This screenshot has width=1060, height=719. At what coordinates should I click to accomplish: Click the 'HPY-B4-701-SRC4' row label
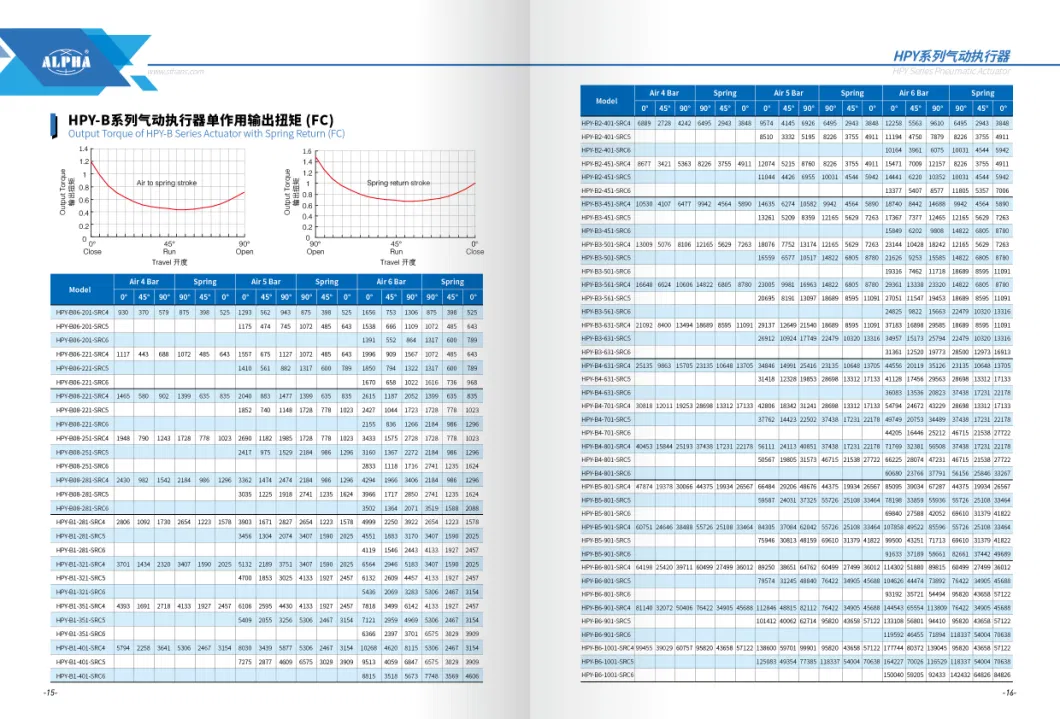point(606,406)
